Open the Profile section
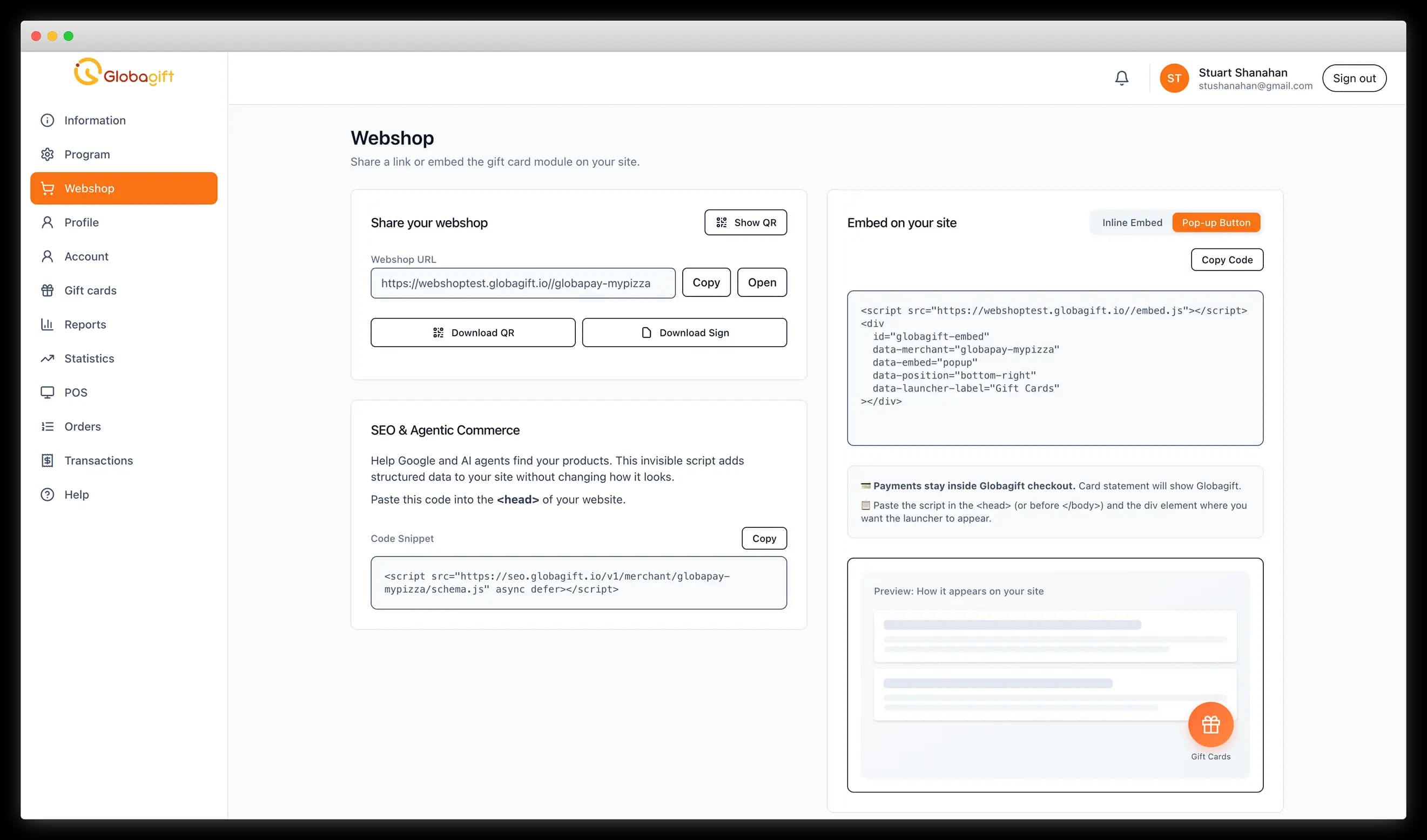The width and height of the screenshot is (1427, 840). pyautogui.click(x=80, y=222)
